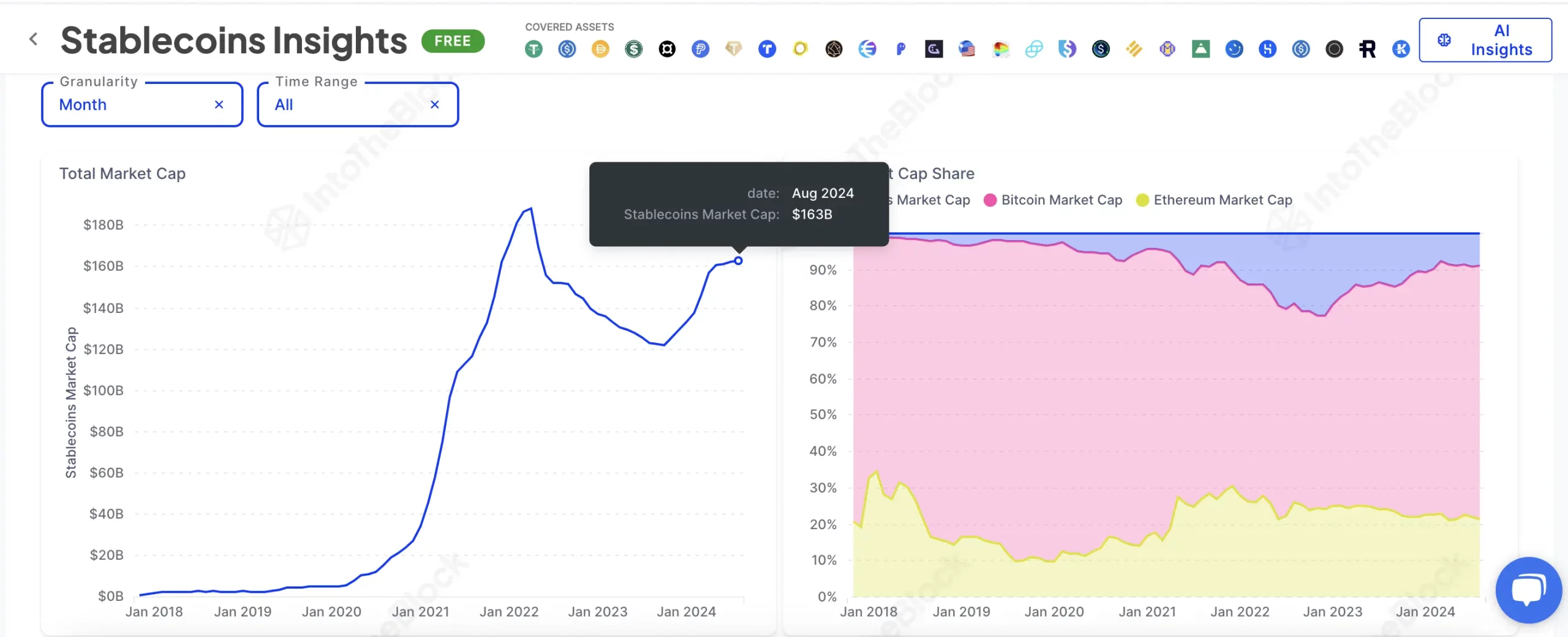The image size is (1568, 637).
Task: Click the COVERED ASSETS label
Action: [x=570, y=27]
